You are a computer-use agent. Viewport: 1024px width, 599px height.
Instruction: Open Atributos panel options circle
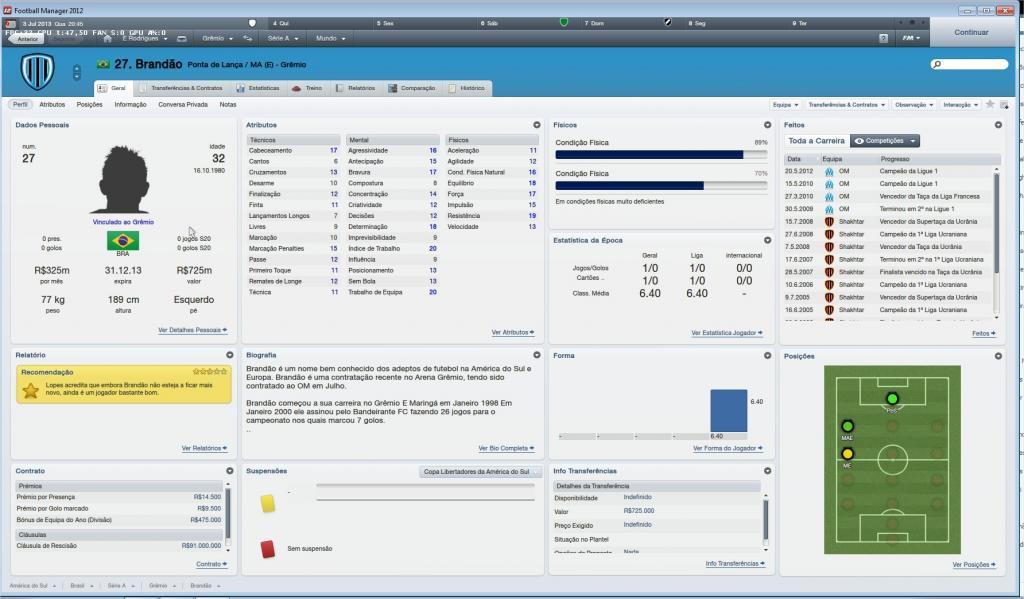tap(537, 125)
